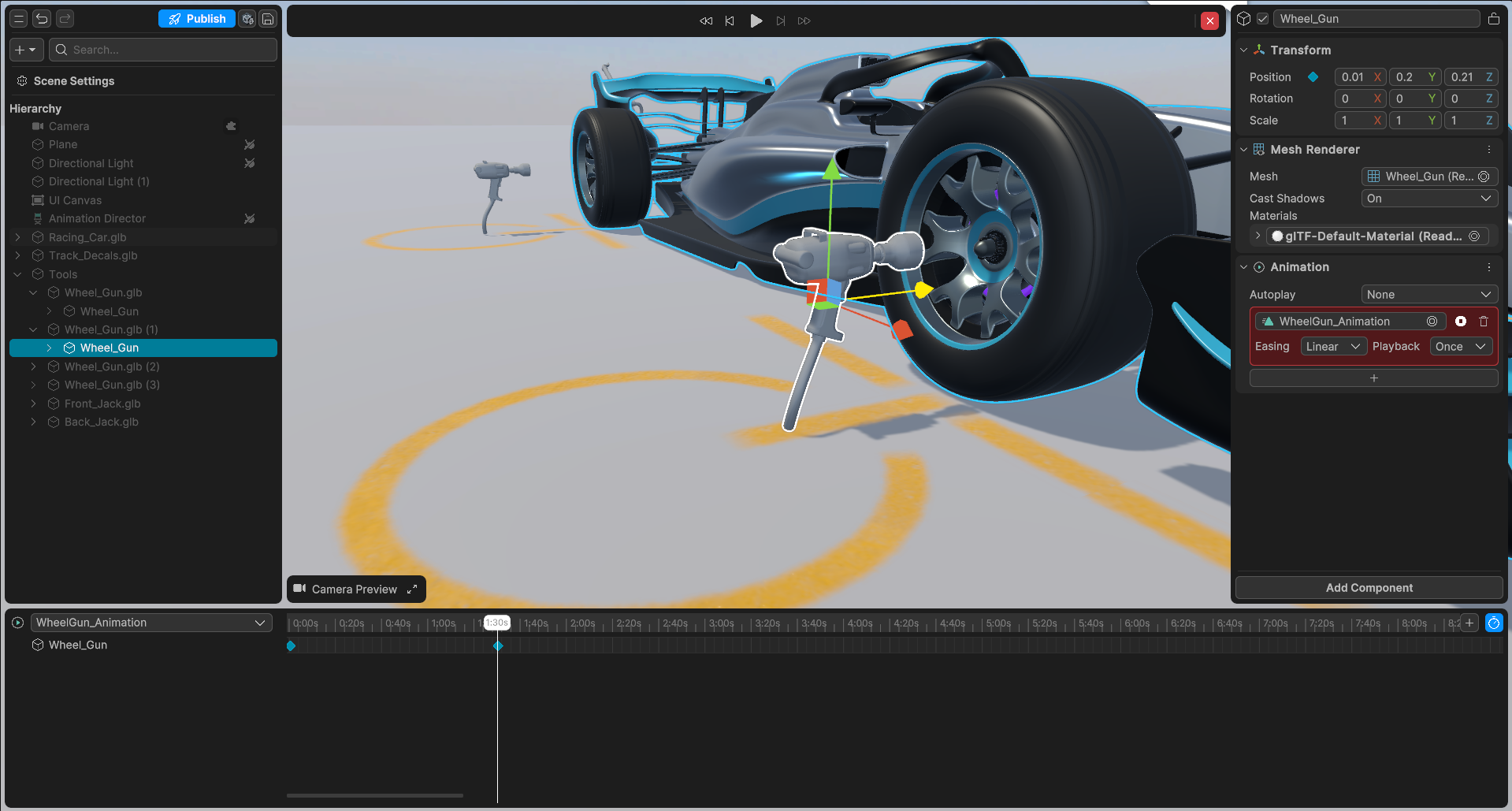Open the Easing Linear dropdown
The width and height of the screenshot is (1512, 811).
(x=1333, y=347)
